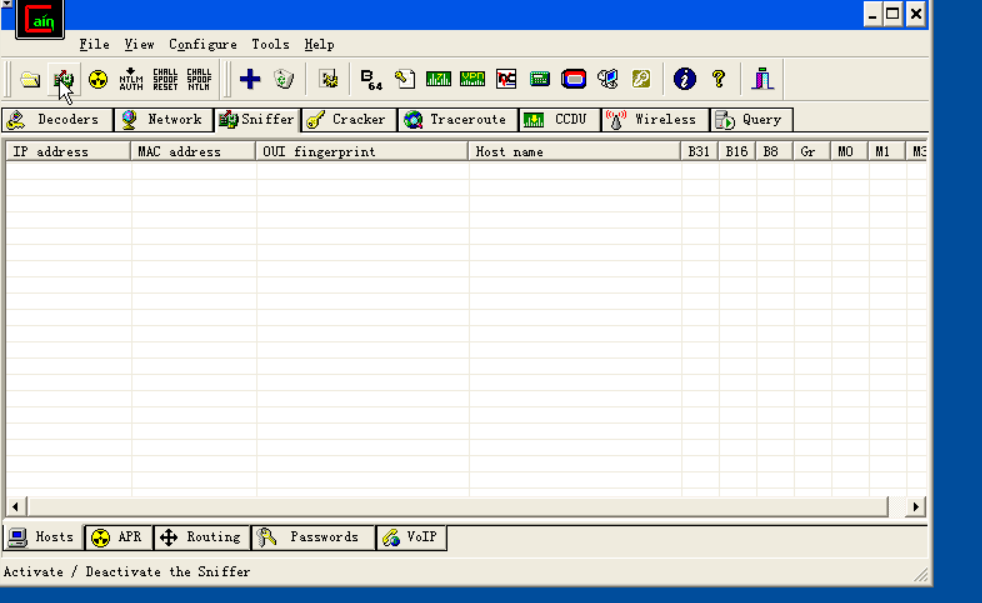Click the CHALL SPOOF RESET toolbar icon

(x=165, y=80)
